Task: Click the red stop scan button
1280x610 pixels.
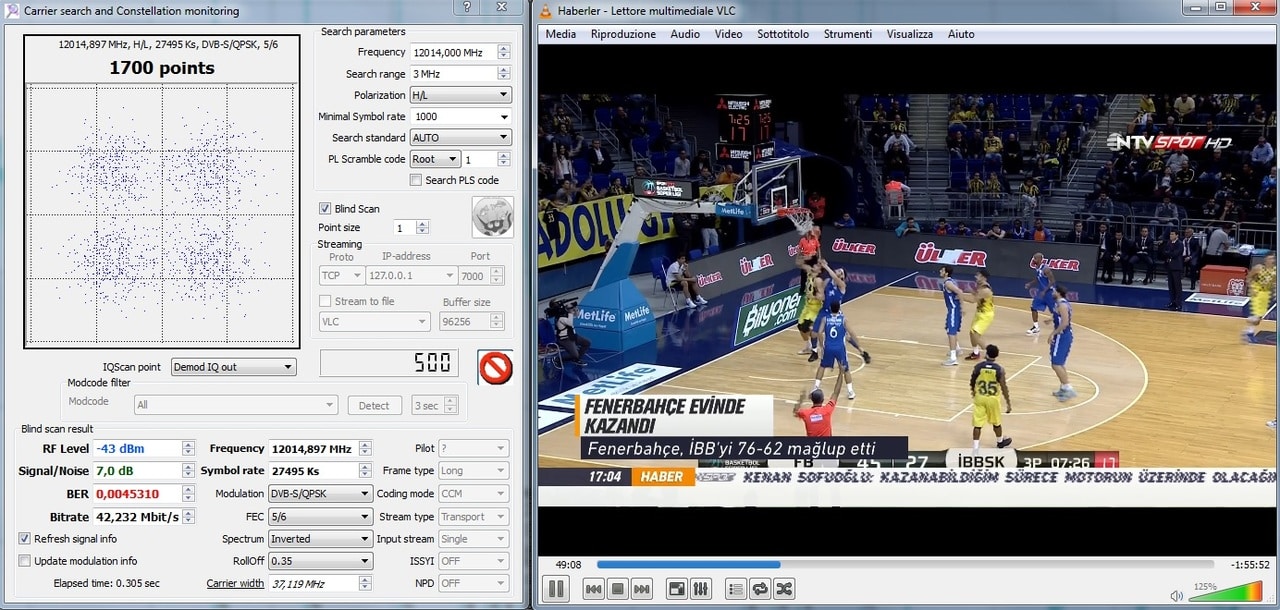Action: click(495, 367)
